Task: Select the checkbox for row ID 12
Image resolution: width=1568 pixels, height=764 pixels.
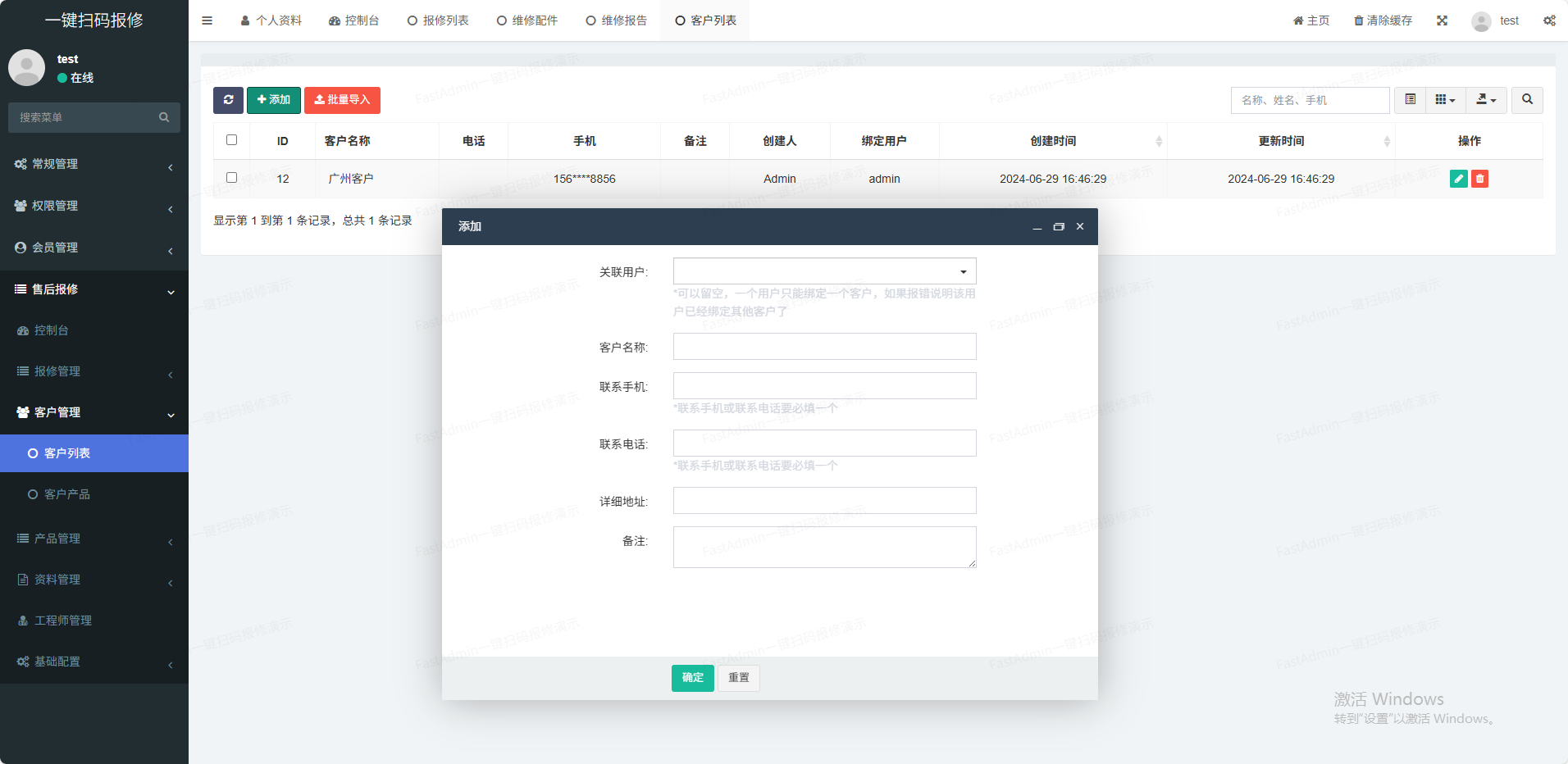Action: [x=231, y=178]
